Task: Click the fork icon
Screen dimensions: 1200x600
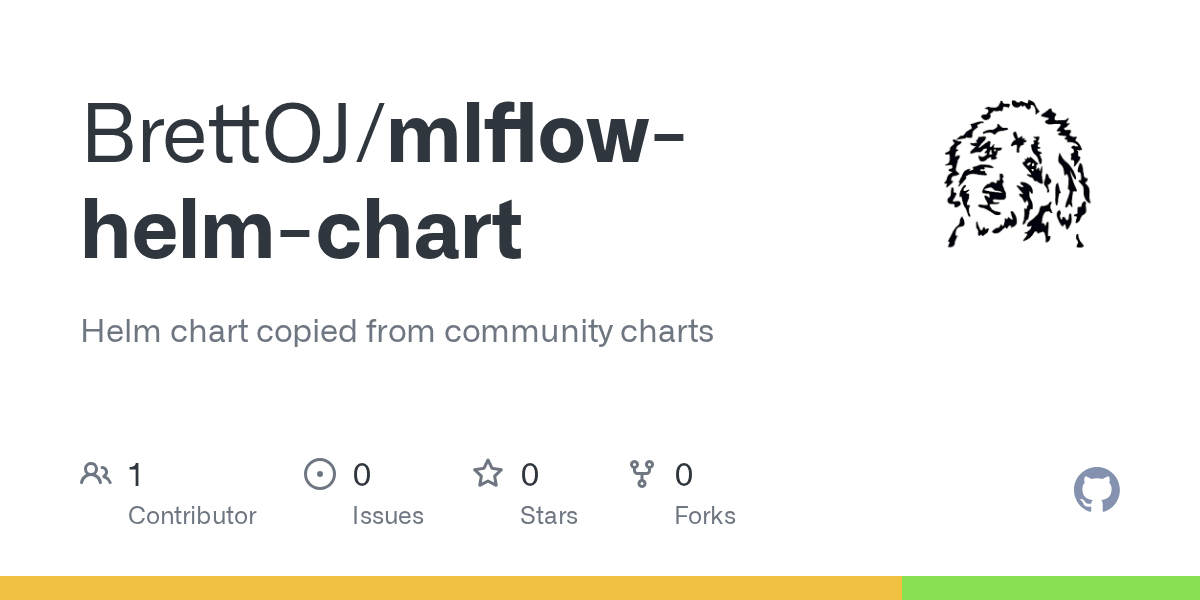Action: pyautogui.click(x=641, y=474)
